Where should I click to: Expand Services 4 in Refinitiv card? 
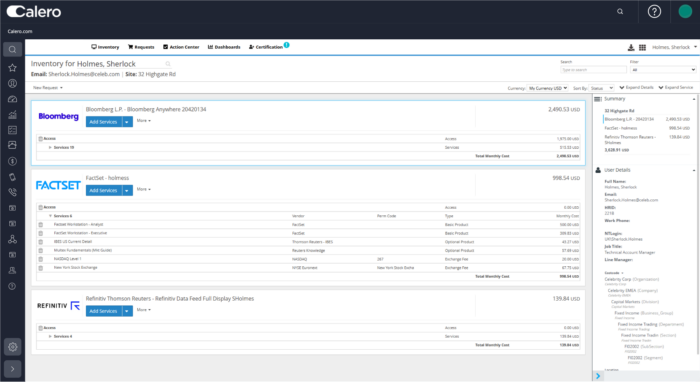[50, 336]
